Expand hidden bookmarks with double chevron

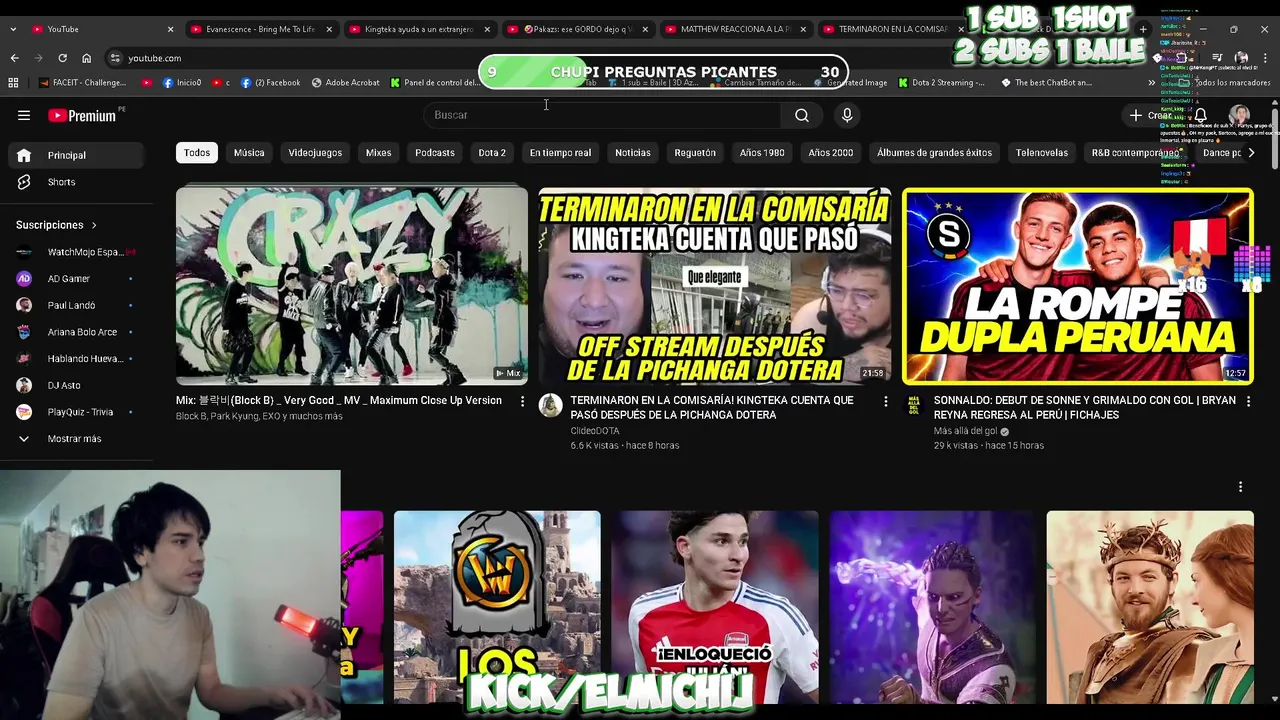pos(1151,83)
